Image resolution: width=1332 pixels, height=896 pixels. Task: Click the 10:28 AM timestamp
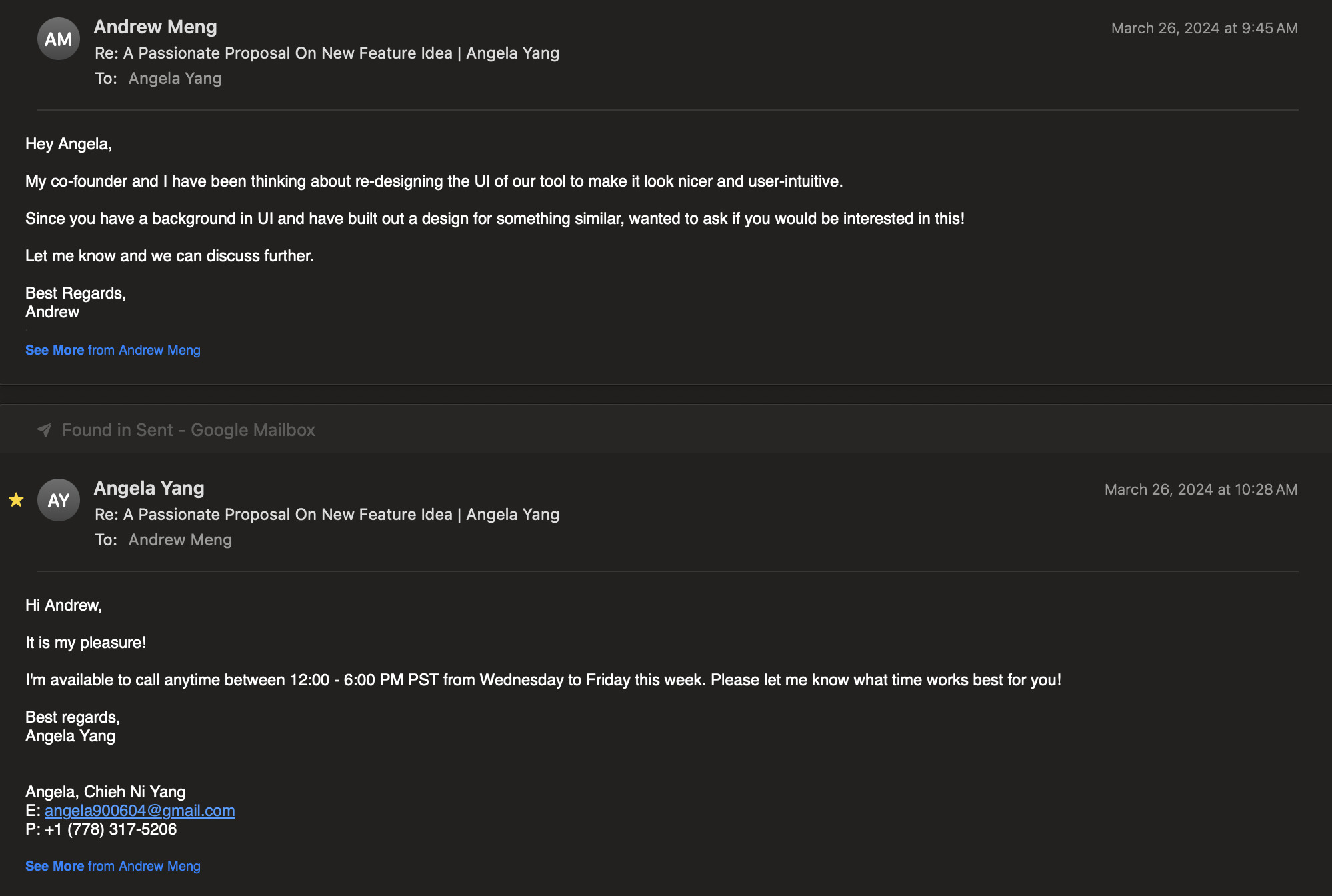coord(1201,489)
